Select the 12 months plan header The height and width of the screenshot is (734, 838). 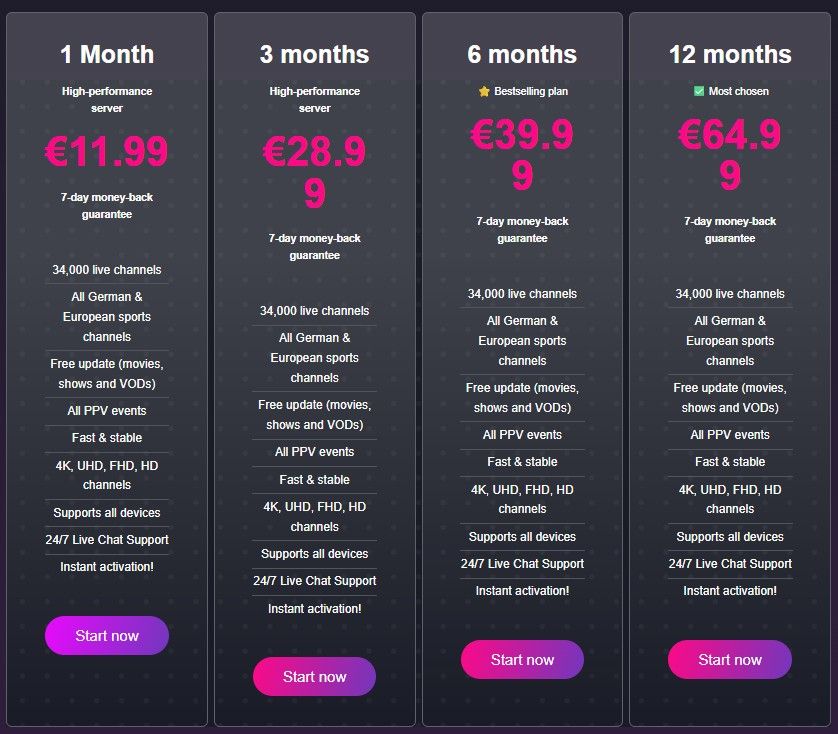(x=730, y=55)
